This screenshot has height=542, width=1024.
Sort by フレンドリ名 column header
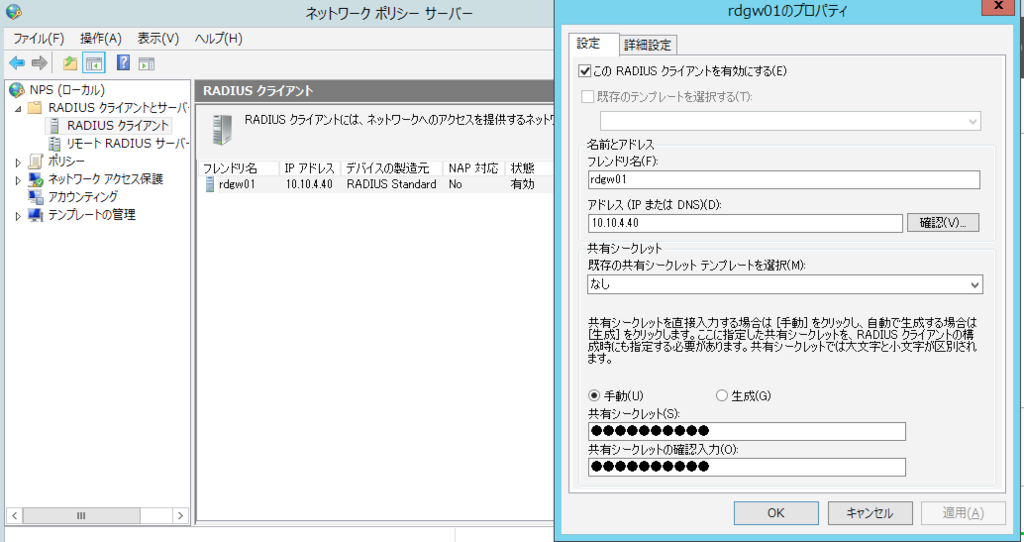[x=238, y=168]
